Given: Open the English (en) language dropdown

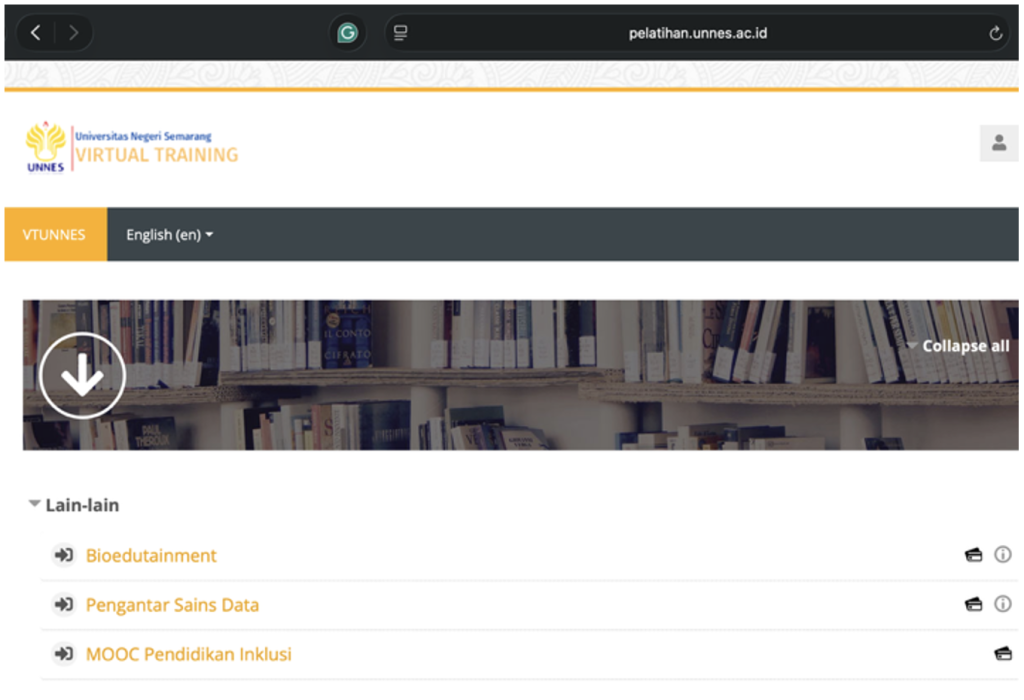Looking at the screenshot, I should (169, 235).
